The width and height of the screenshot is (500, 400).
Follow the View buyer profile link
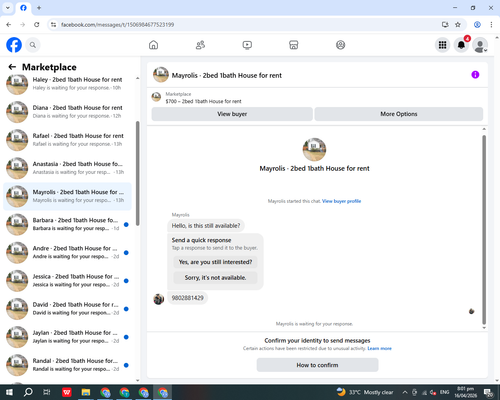tap(341, 201)
